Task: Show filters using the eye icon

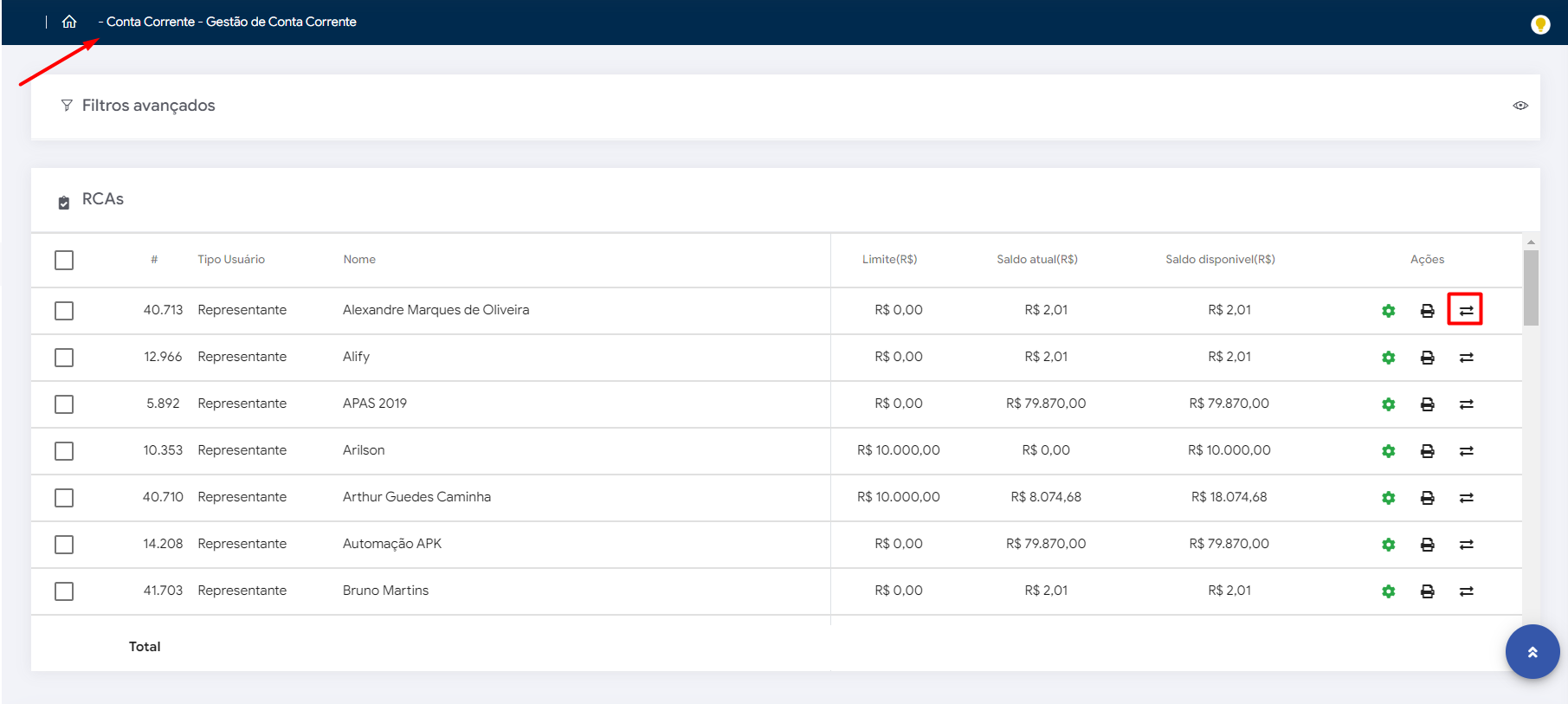Action: (1520, 106)
